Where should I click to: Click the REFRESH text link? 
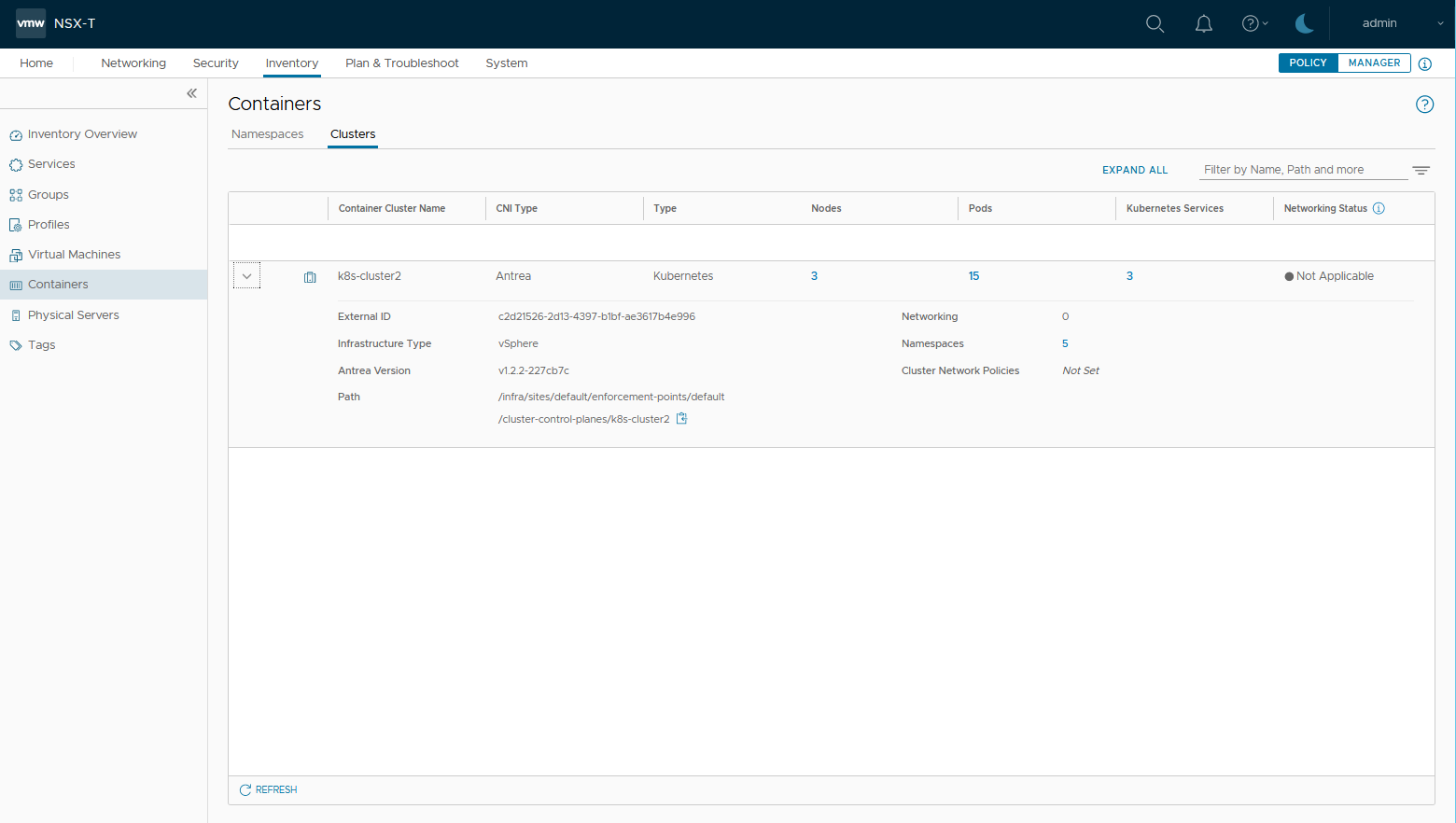(276, 789)
